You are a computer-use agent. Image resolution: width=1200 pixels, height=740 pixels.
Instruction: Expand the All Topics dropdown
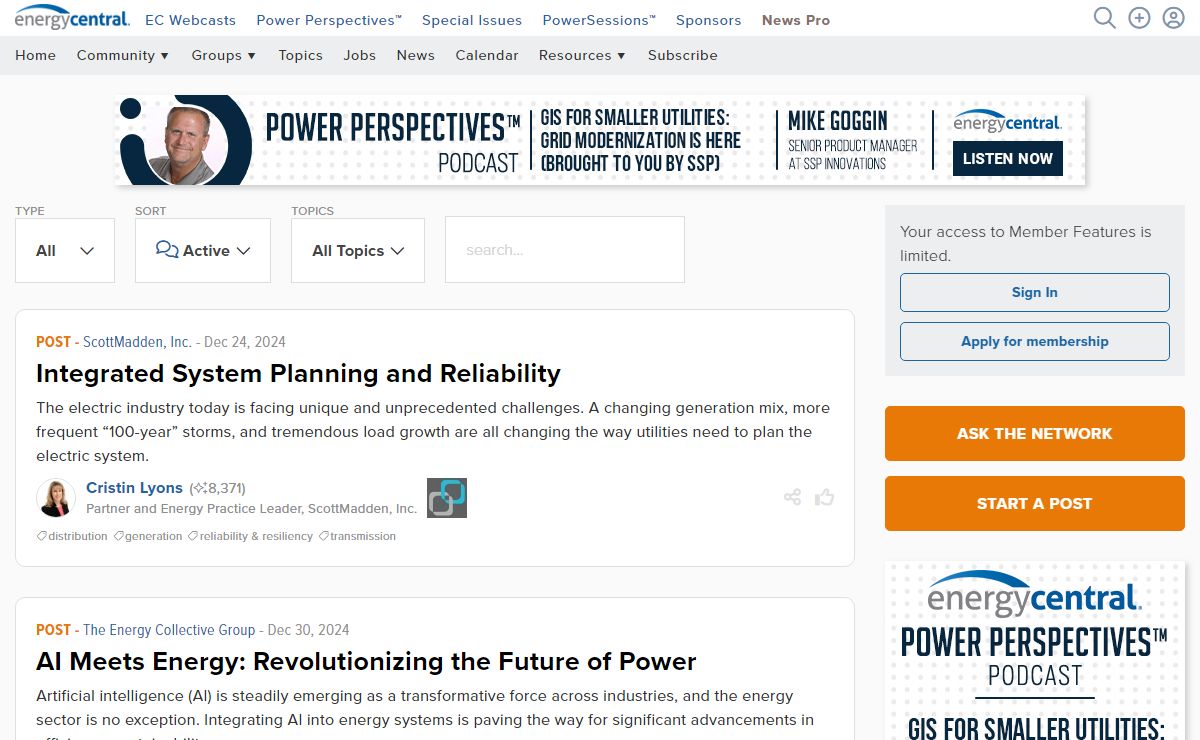[x=358, y=250]
